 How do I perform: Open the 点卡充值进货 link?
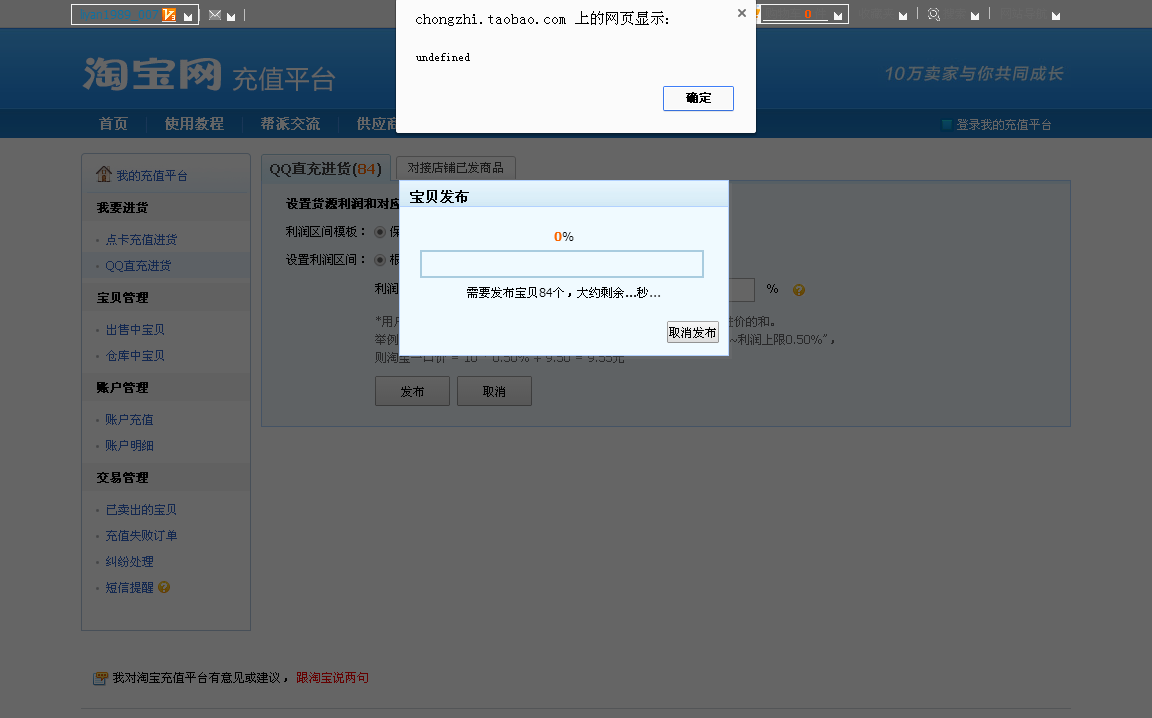point(141,240)
